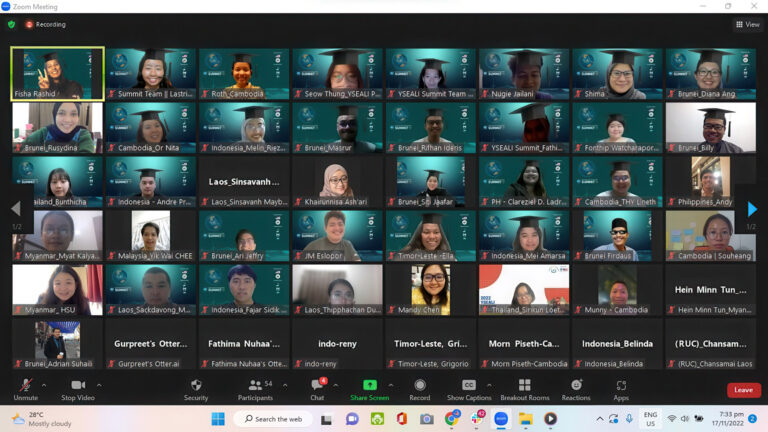Expand the arrow next to Participants
The image size is (768, 432).
point(285,384)
